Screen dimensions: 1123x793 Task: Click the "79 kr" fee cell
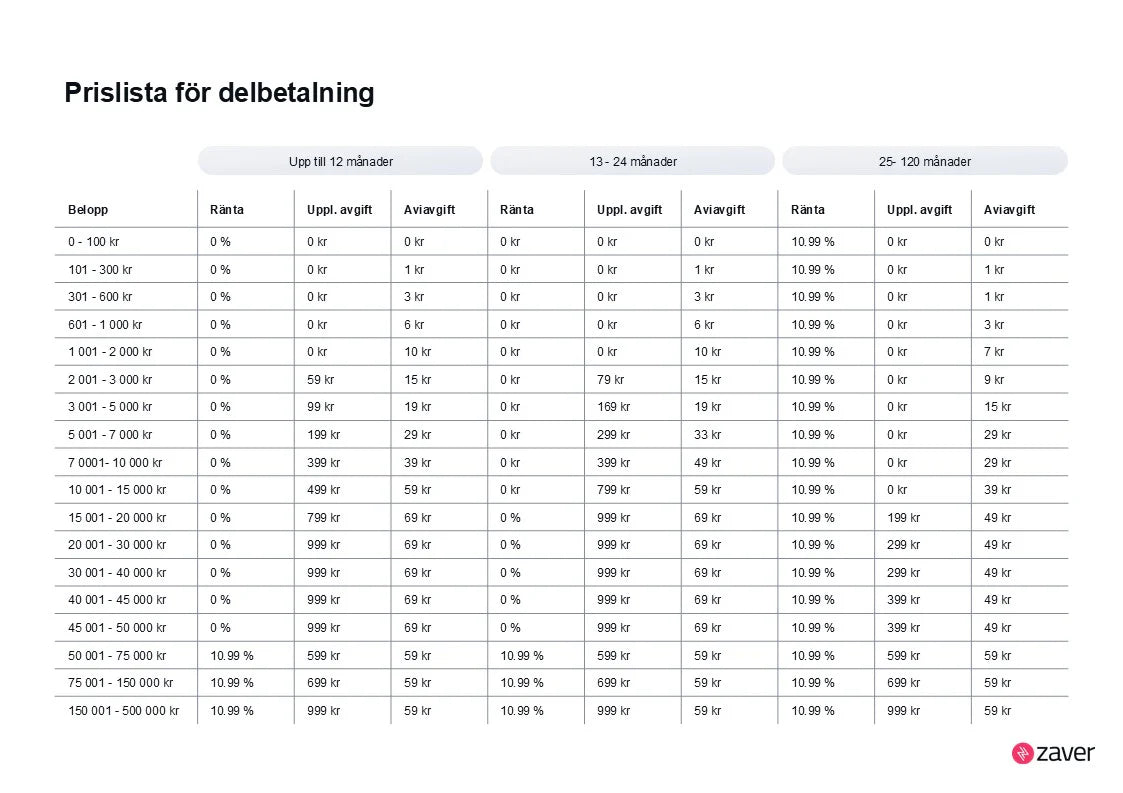610,380
